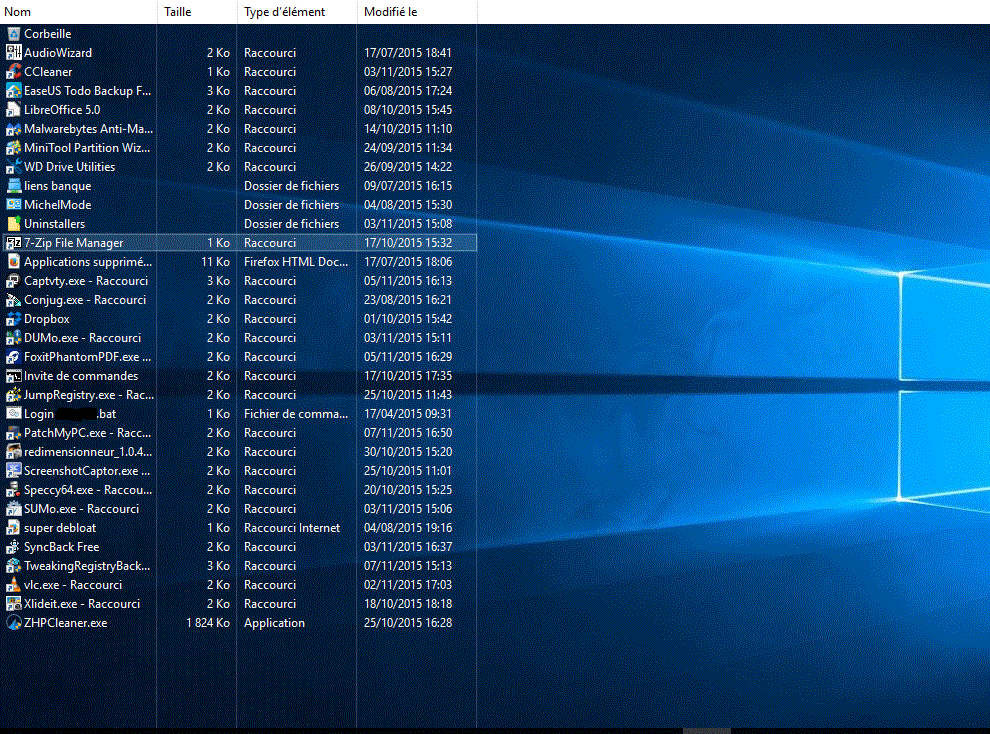Sort by the Taille column header

197,12
